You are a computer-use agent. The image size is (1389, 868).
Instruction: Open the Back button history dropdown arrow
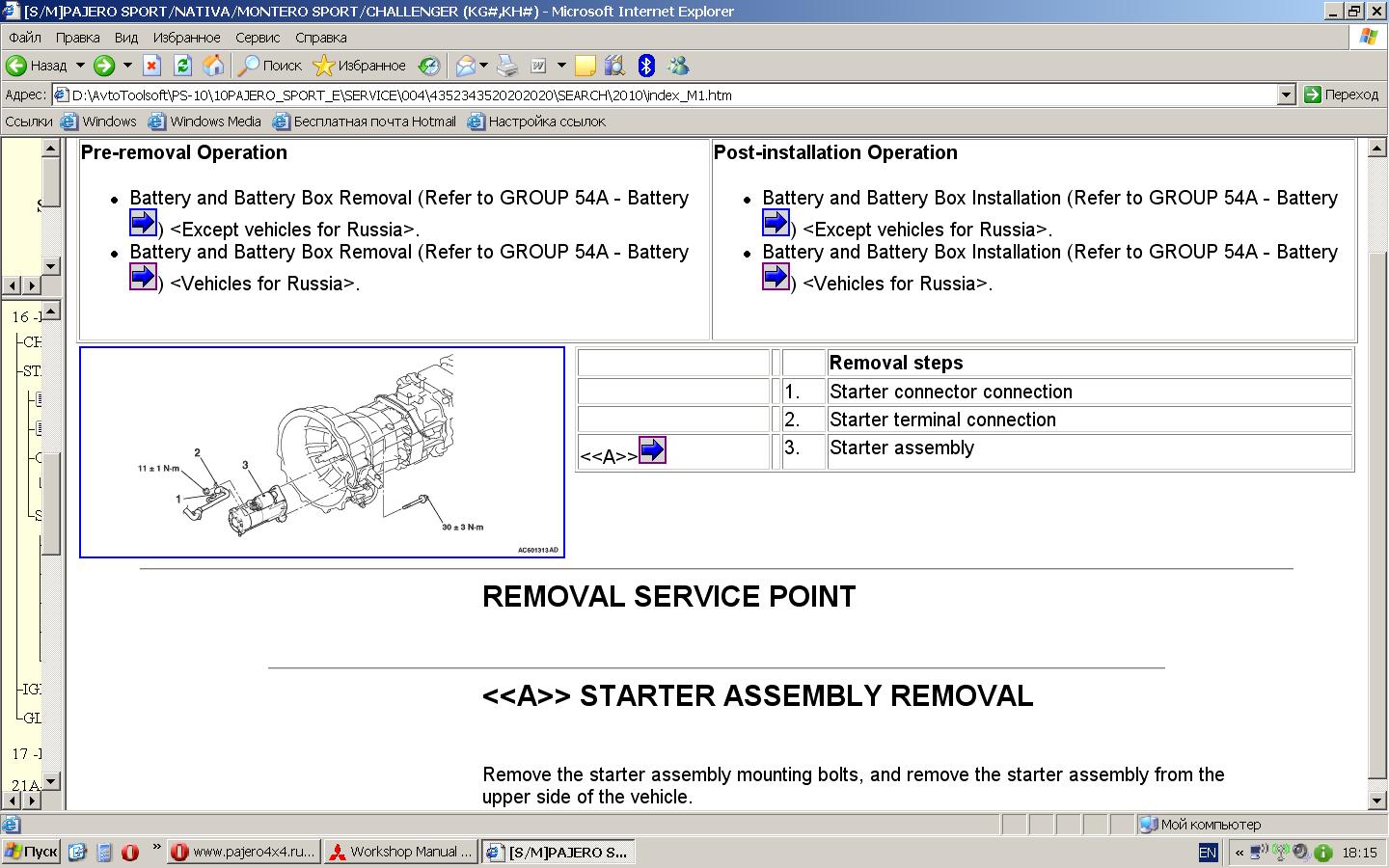(80, 66)
